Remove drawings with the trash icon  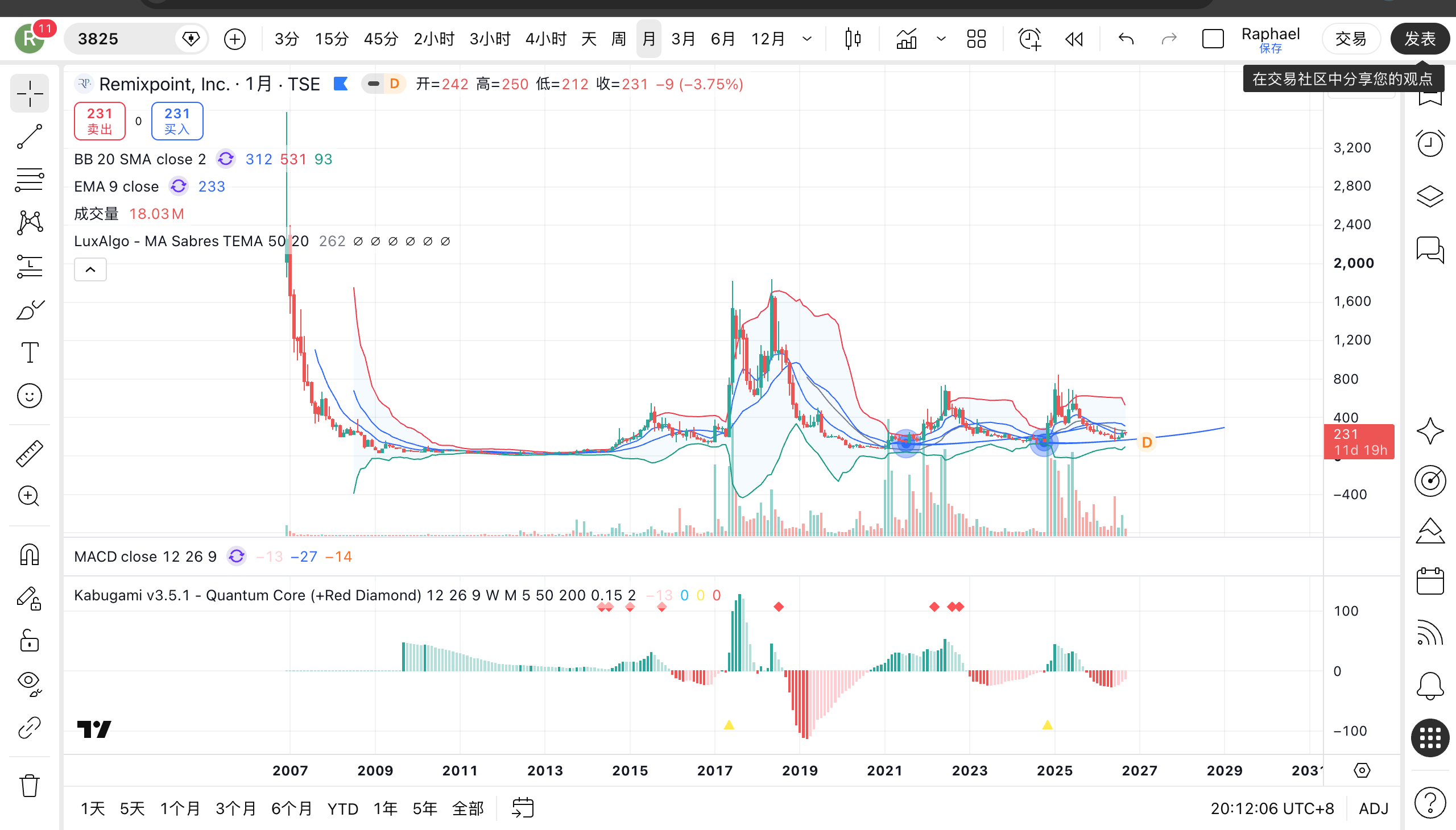(30, 786)
